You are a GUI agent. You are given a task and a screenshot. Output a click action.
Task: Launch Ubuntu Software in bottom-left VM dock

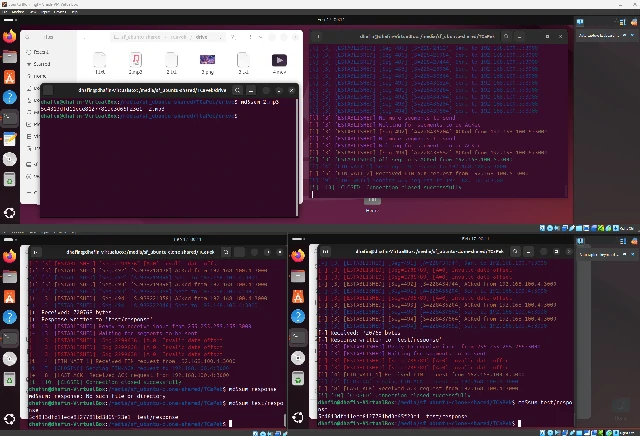tap(9, 297)
